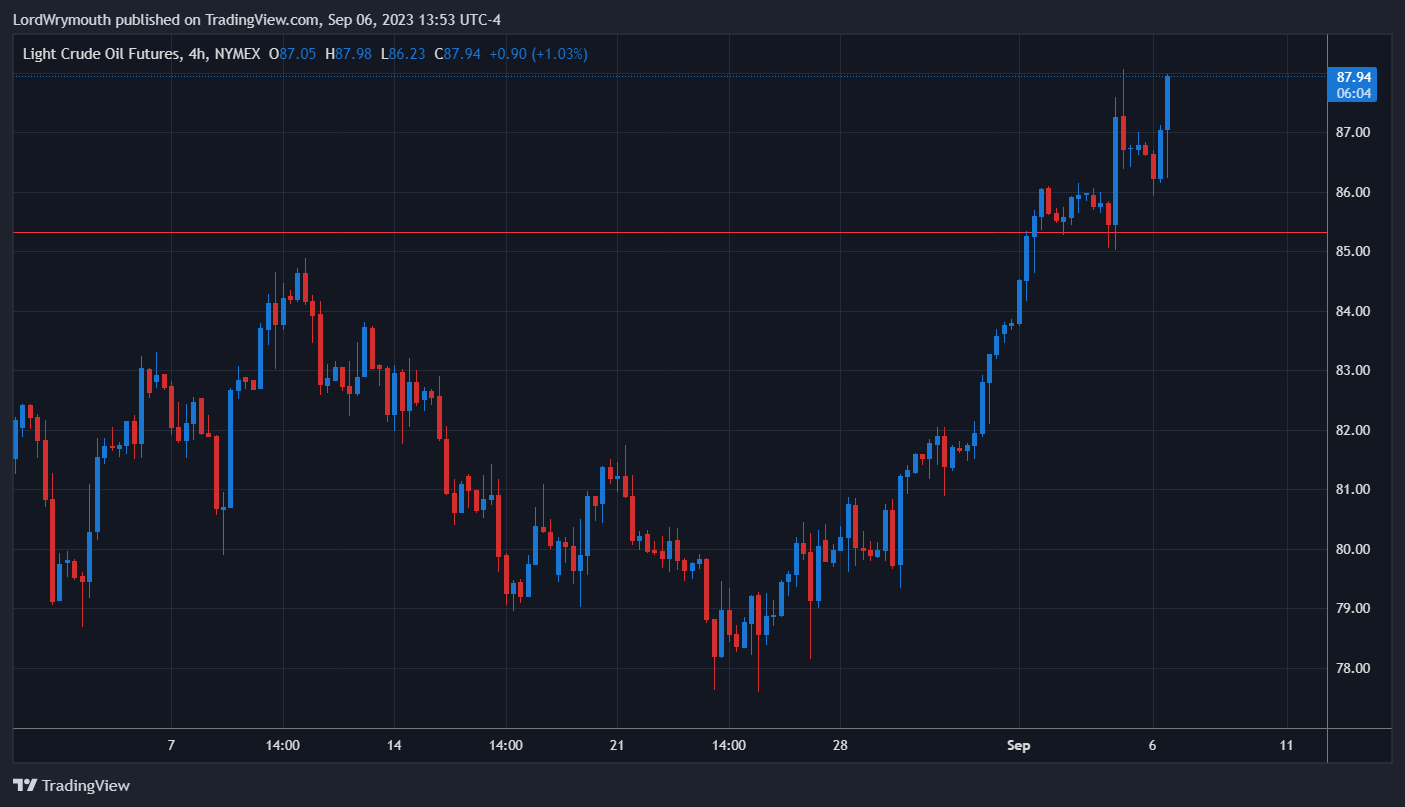Click the 06:04 candle countdown timer

[1353, 93]
